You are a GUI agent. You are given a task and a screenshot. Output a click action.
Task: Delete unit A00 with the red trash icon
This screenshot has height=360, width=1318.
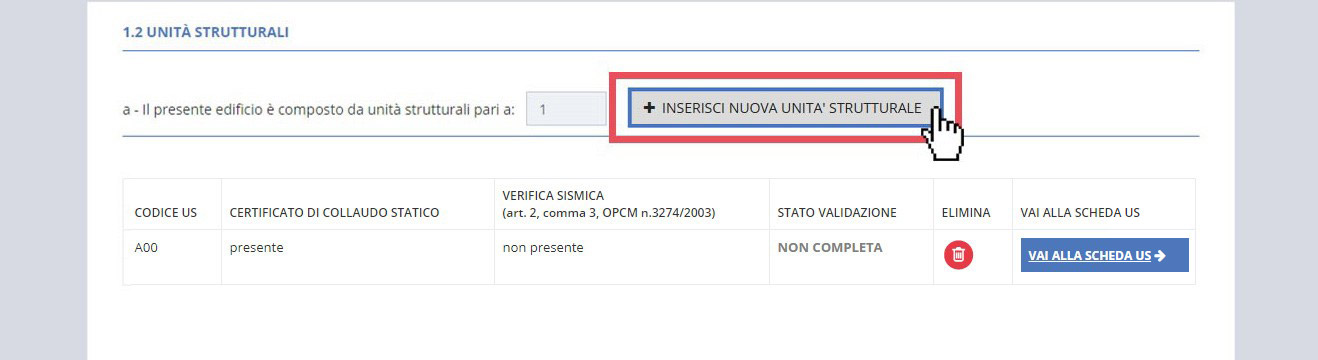click(x=958, y=255)
